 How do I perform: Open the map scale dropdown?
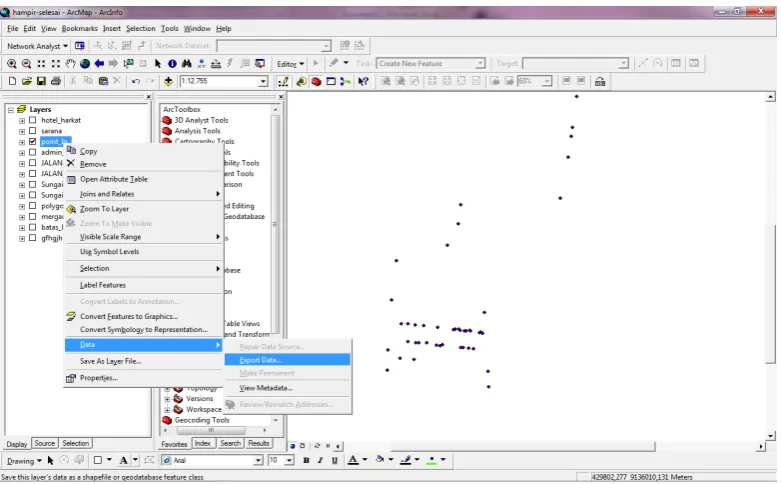tap(263, 81)
